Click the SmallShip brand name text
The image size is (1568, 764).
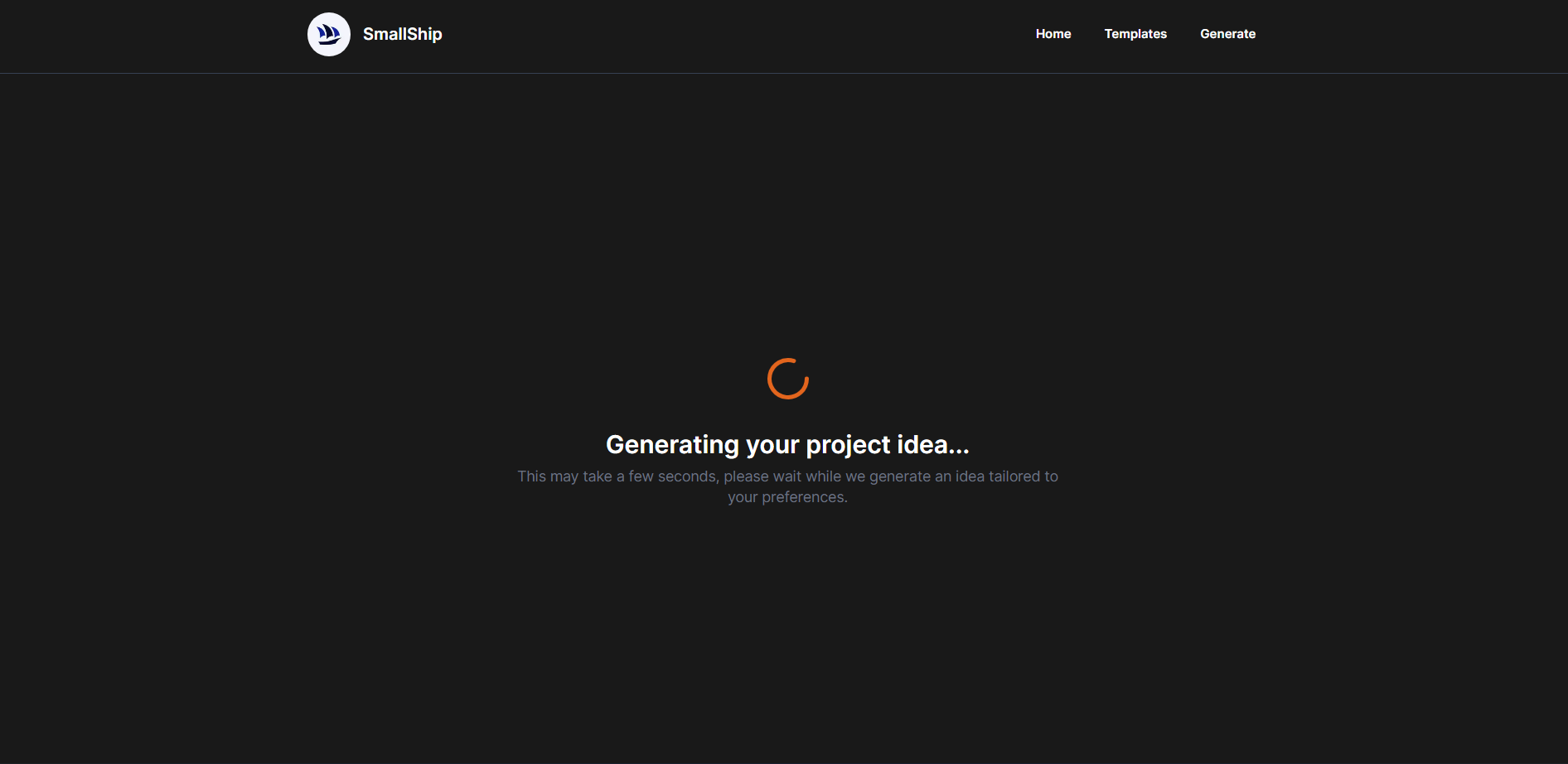tap(402, 34)
